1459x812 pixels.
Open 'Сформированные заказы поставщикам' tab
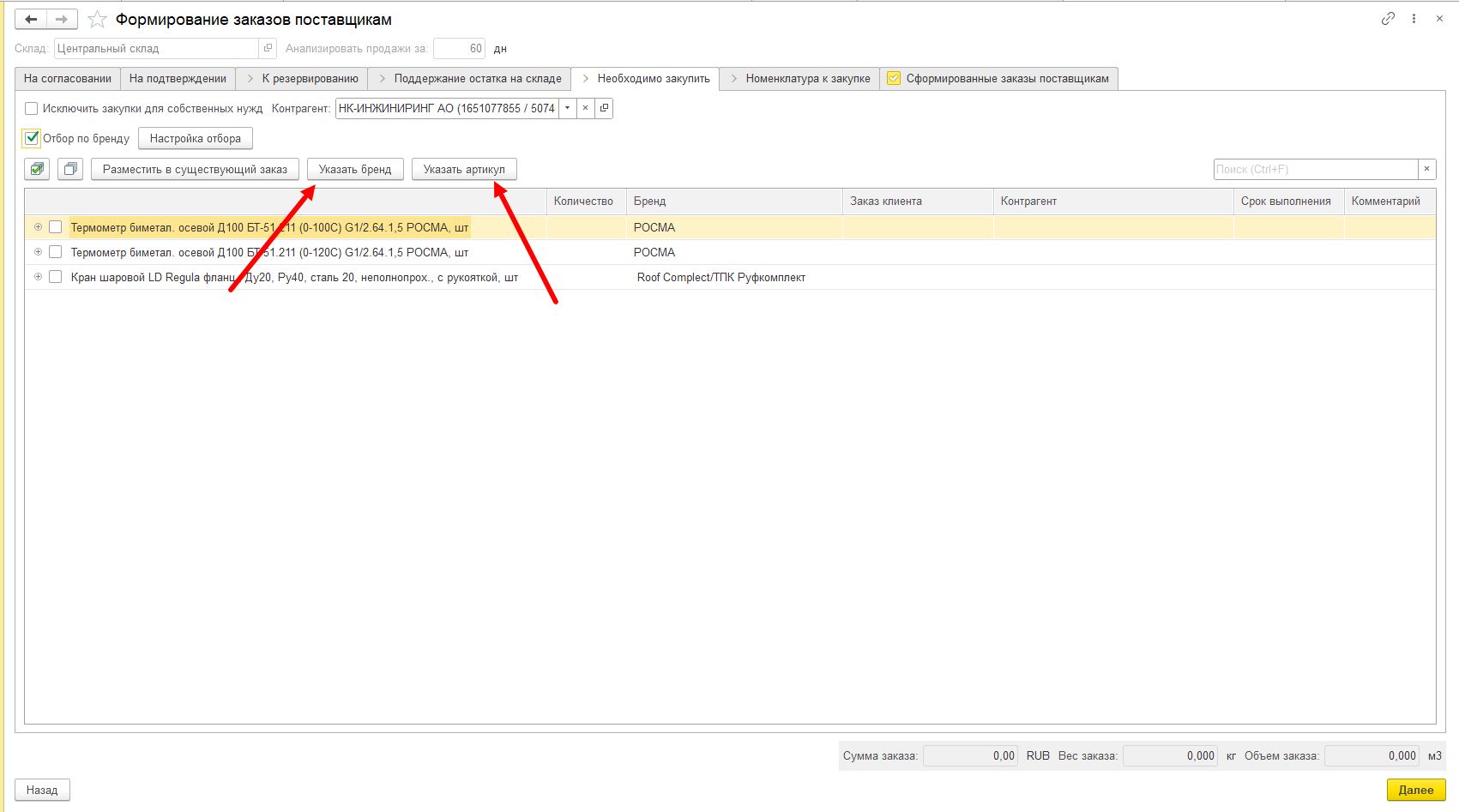pyautogui.click(x=998, y=78)
